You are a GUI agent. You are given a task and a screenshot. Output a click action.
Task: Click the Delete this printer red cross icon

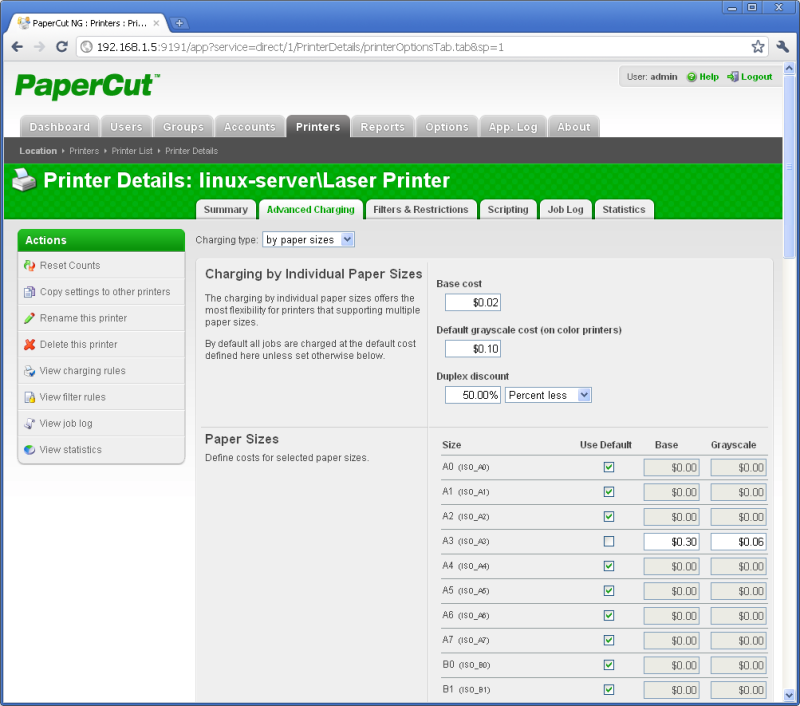(28, 342)
